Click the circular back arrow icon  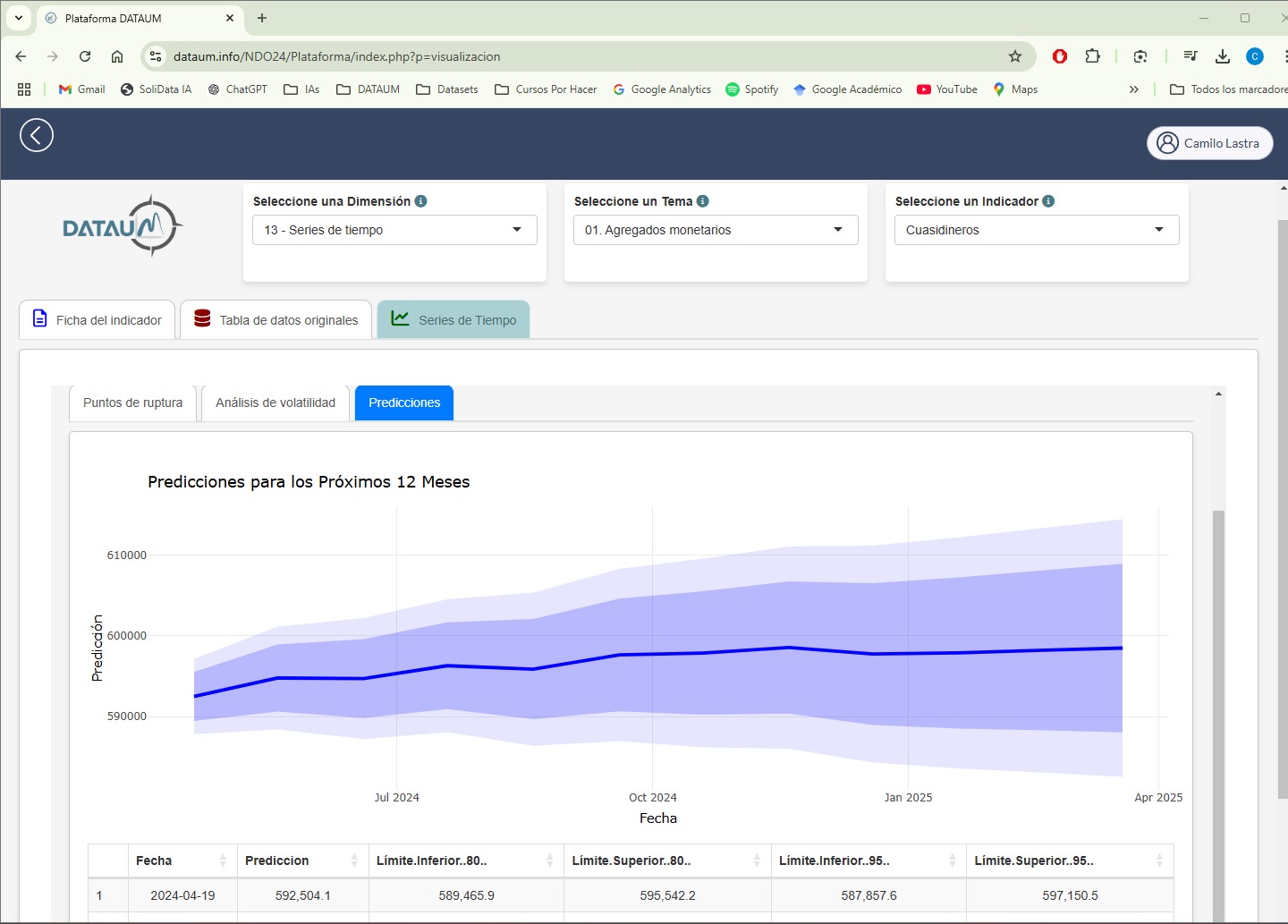(37, 135)
